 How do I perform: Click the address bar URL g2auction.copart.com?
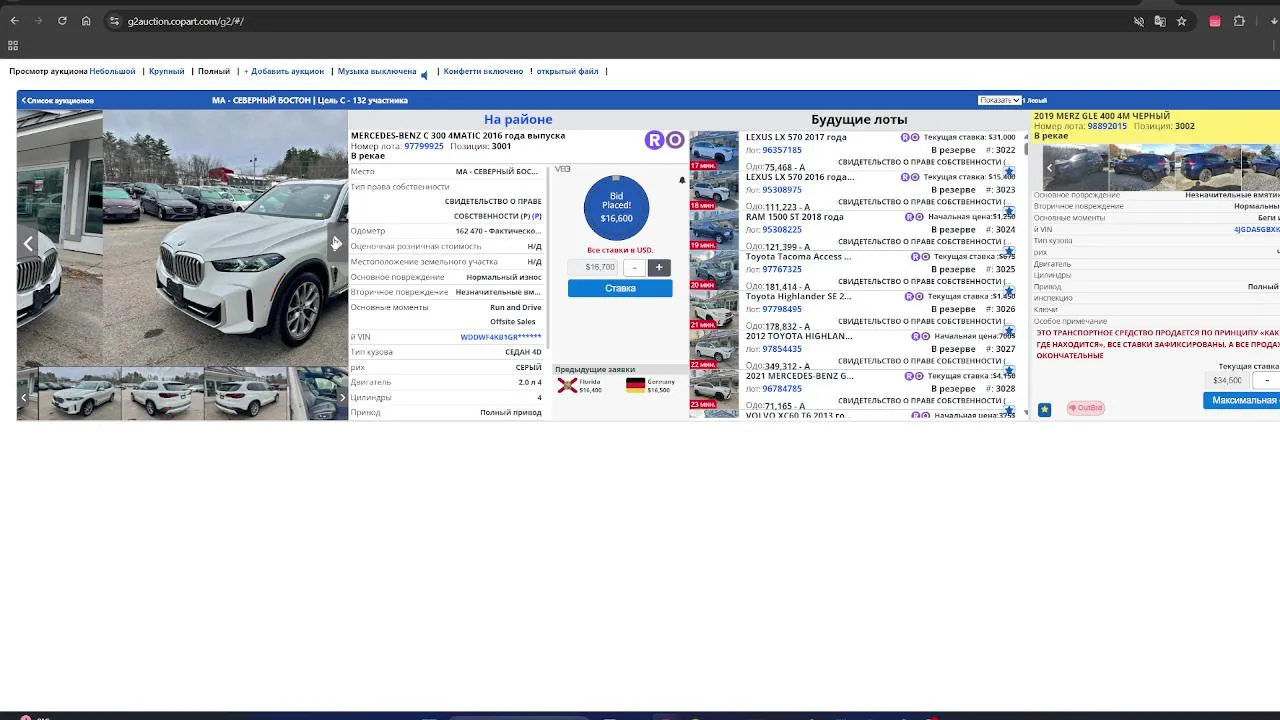186,21
